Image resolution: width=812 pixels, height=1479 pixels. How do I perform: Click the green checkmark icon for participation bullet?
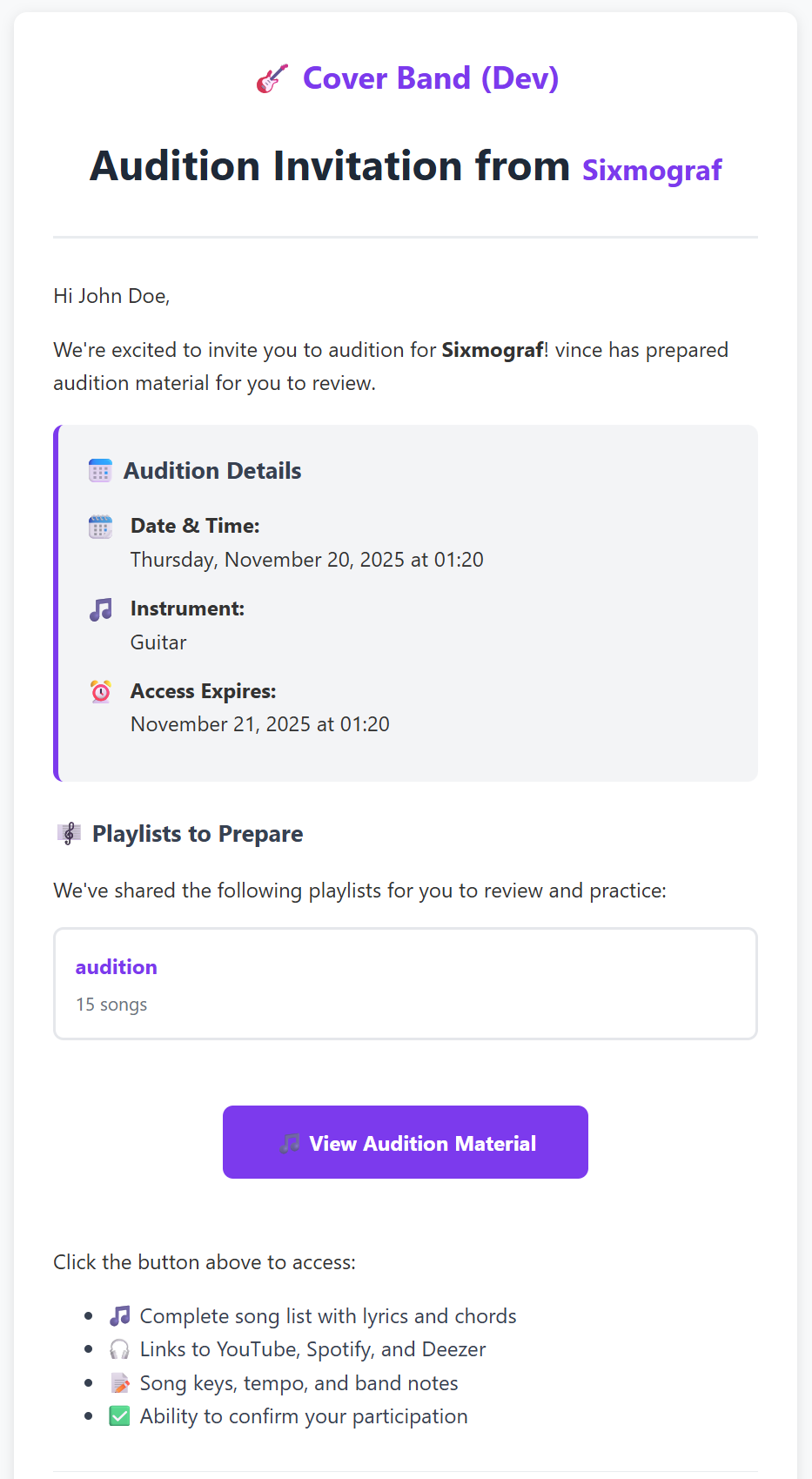coord(120,1415)
